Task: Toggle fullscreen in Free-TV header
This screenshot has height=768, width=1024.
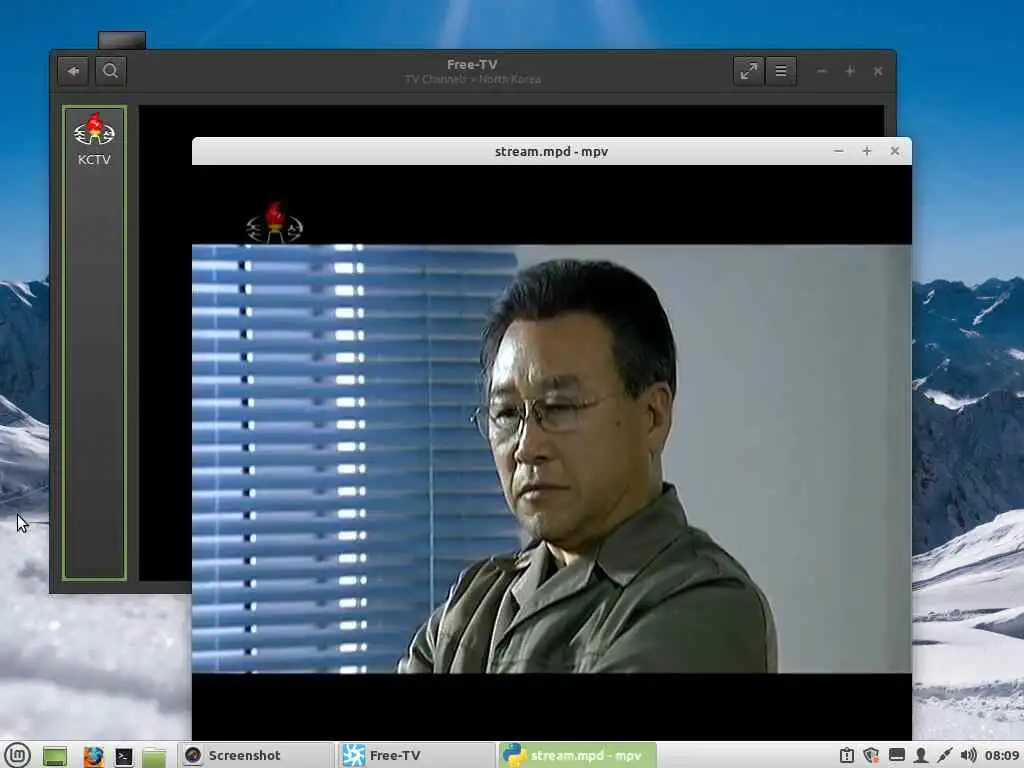Action: point(748,71)
